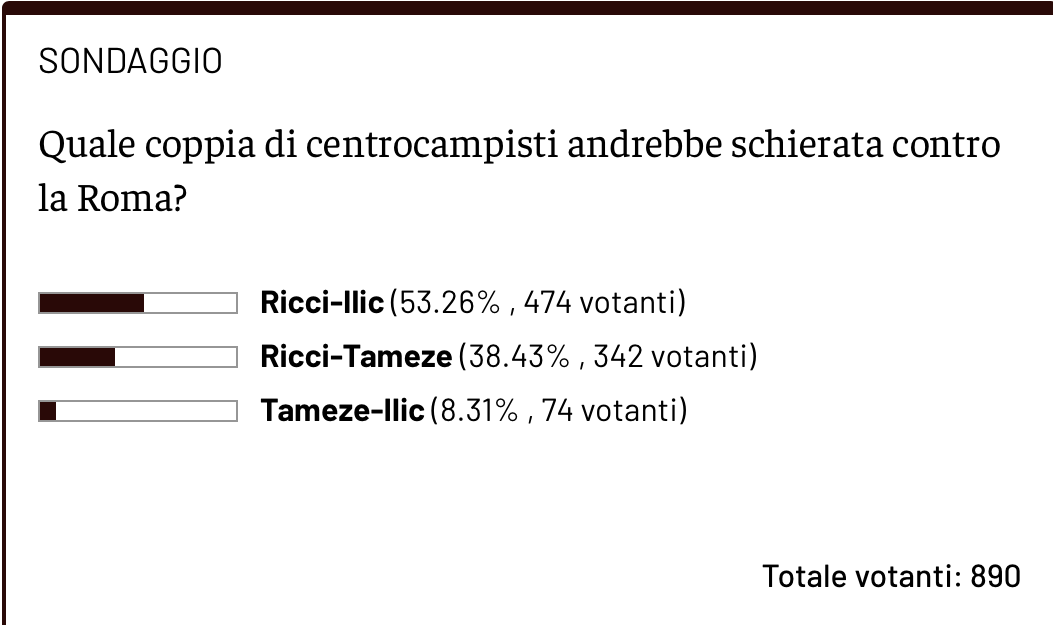The image size is (1053, 625).
Task: Click the empty part of Tameze-Ilic bar
Action: point(146,411)
